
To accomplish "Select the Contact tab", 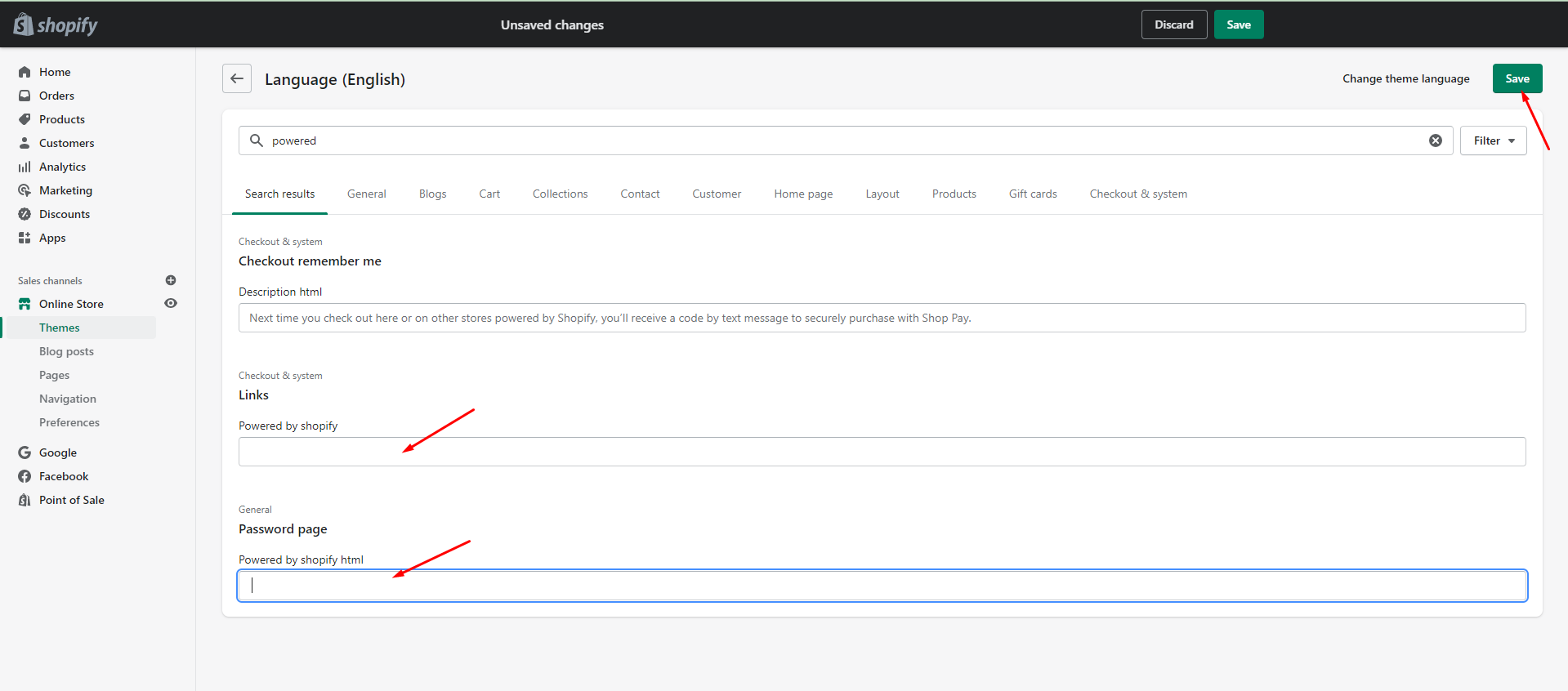I will pyautogui.click(x=640, y=194).
